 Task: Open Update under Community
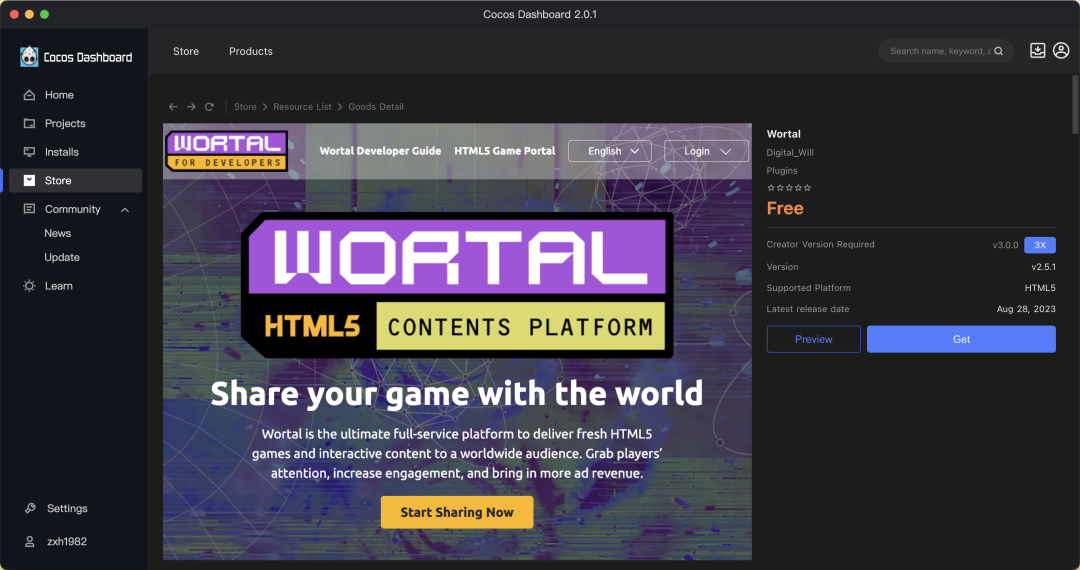[62, 257]
